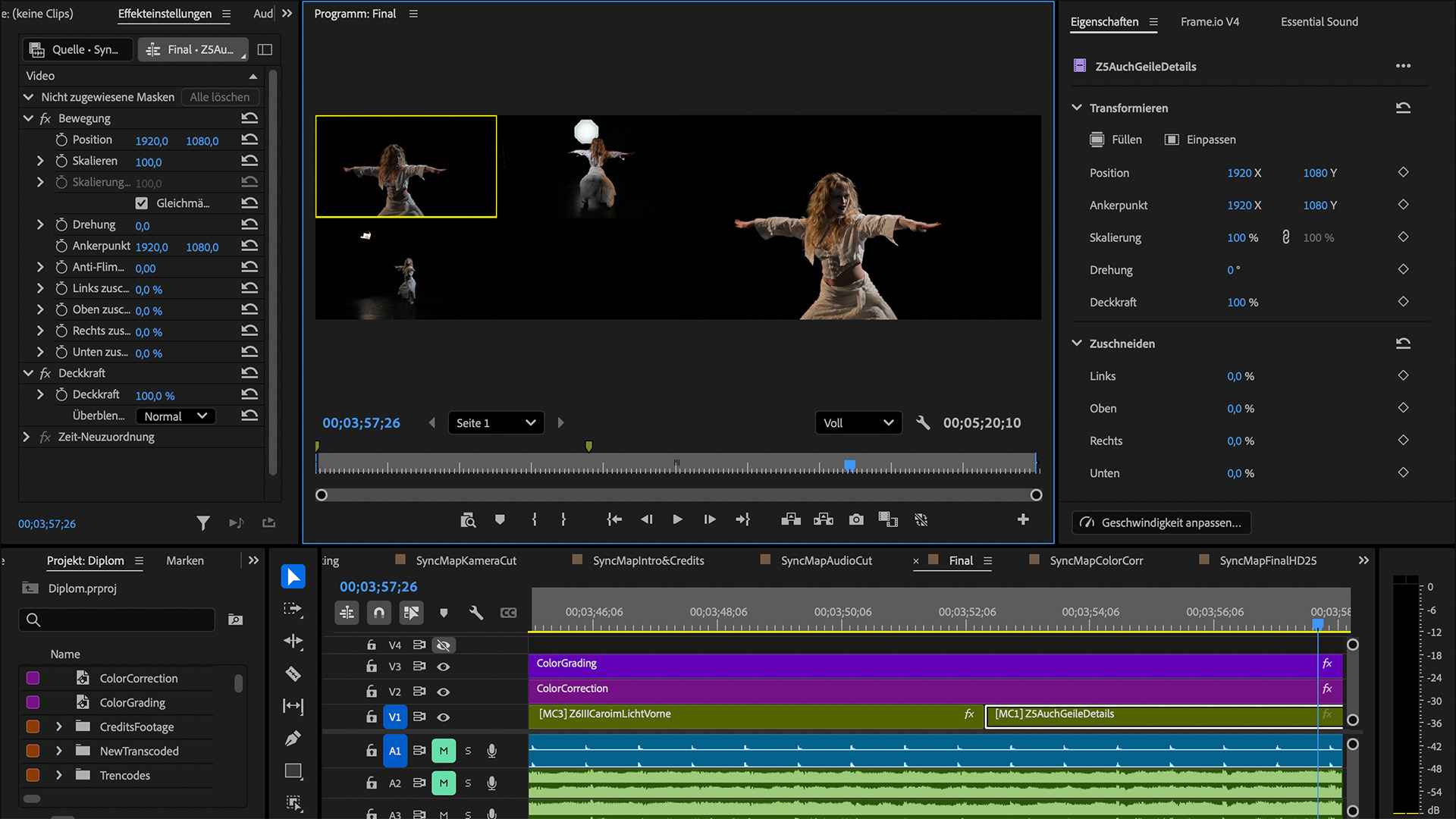Hide the V3 track eye icon

point(444,667)
